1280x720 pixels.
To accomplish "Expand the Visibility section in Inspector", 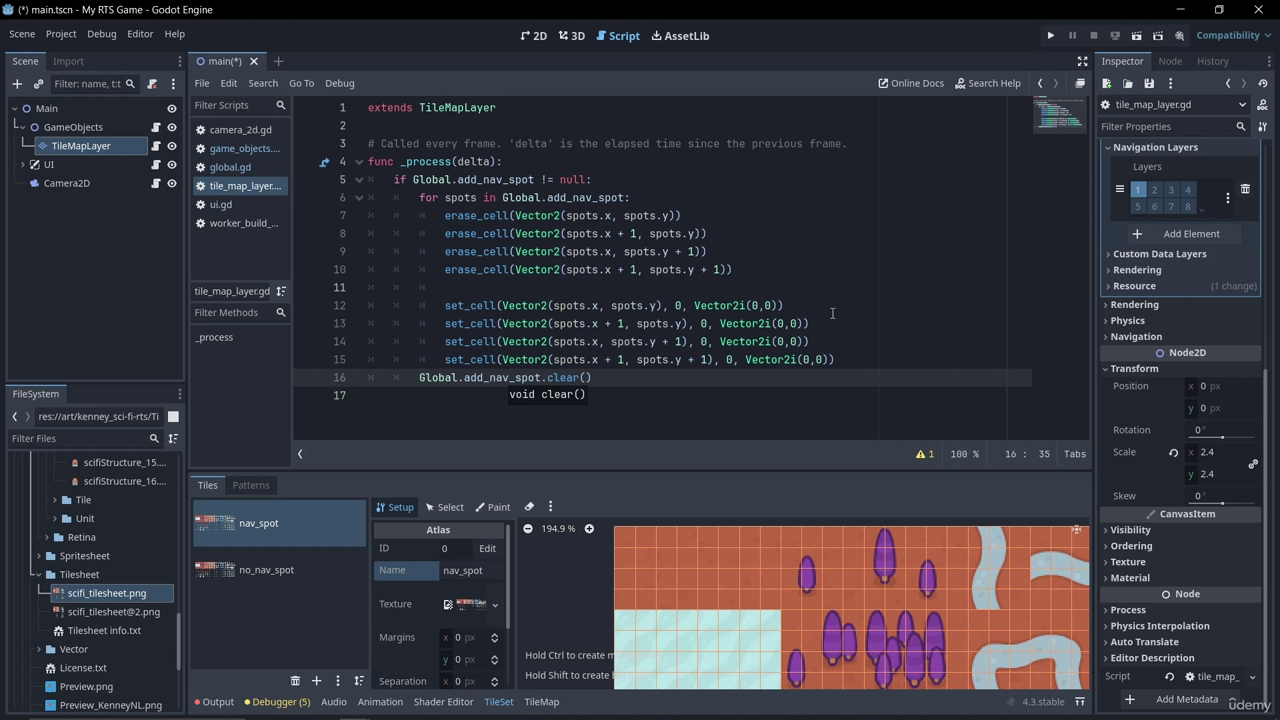I will pos(1130,530).
